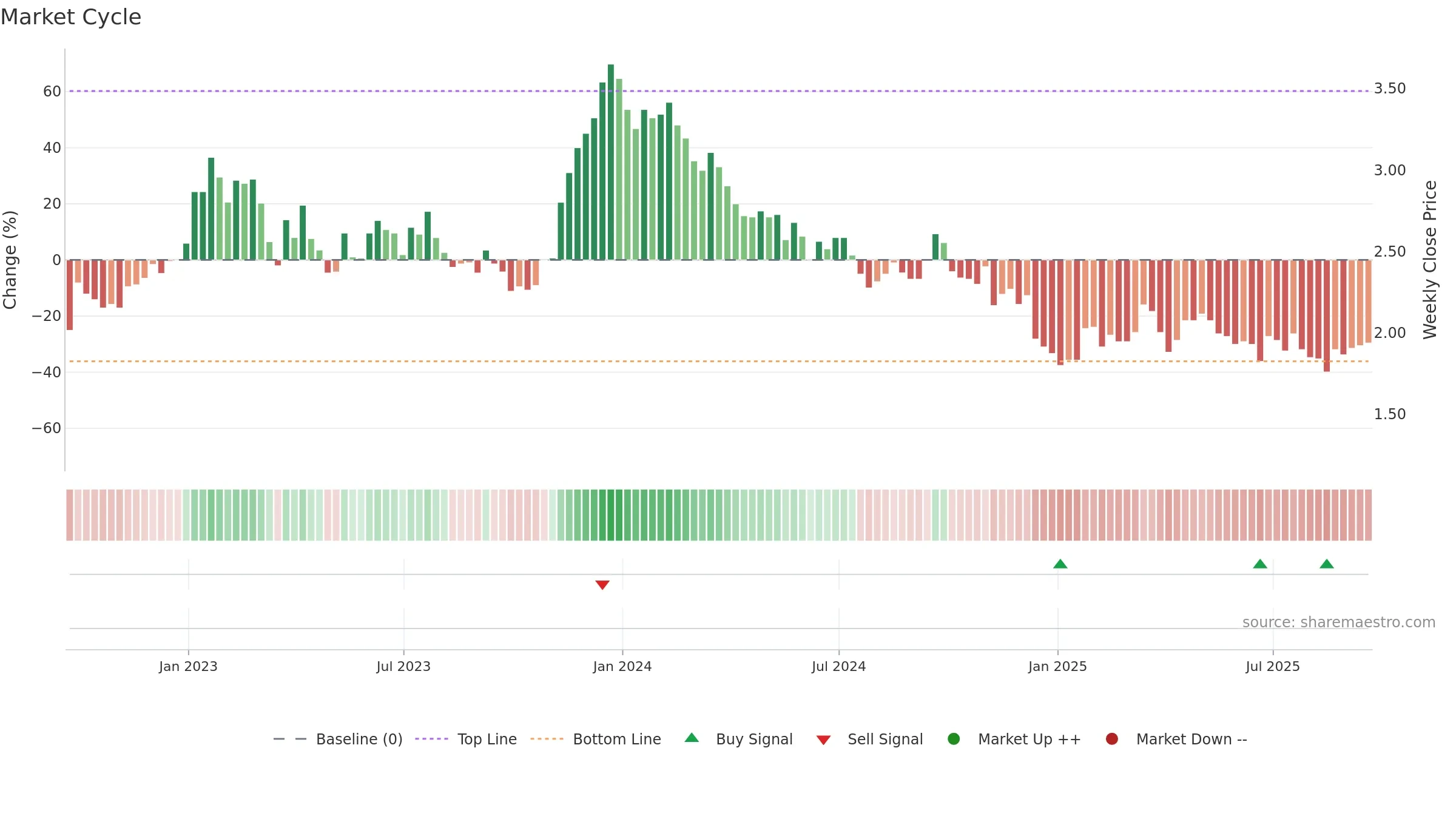The image size is (1456, 819).
Task: Click the lowest red bar below the Bottom Line
Action: 1327,315
